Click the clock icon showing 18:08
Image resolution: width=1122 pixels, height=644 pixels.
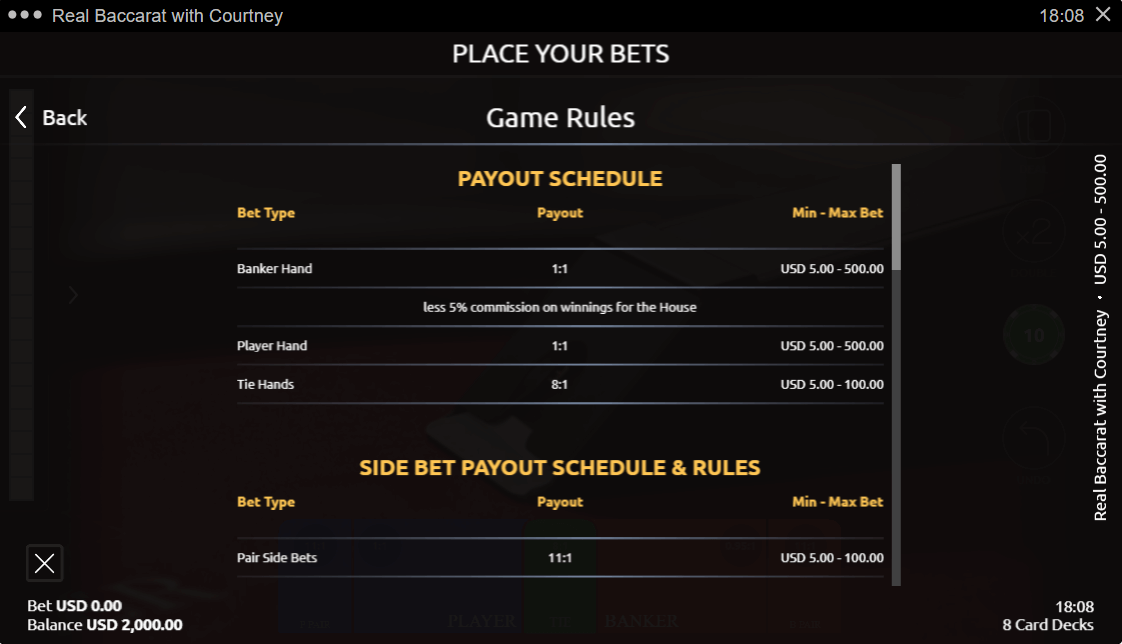tap(1075, 606)
